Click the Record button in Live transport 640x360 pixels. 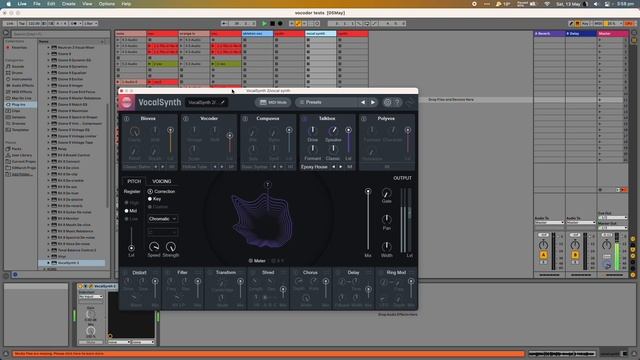click(280, 24)
